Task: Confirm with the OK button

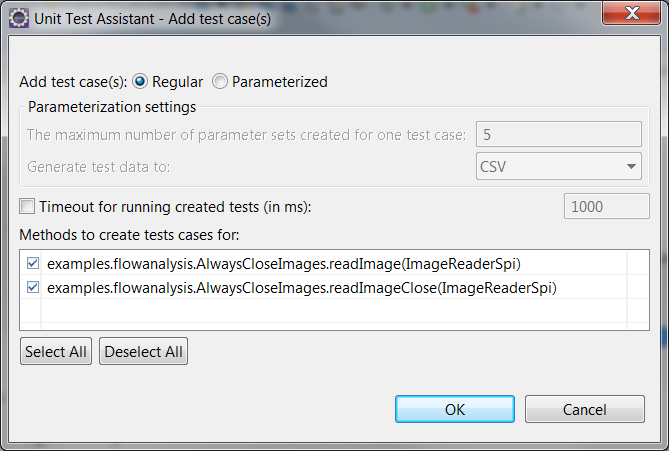Action: pos(455,409)
